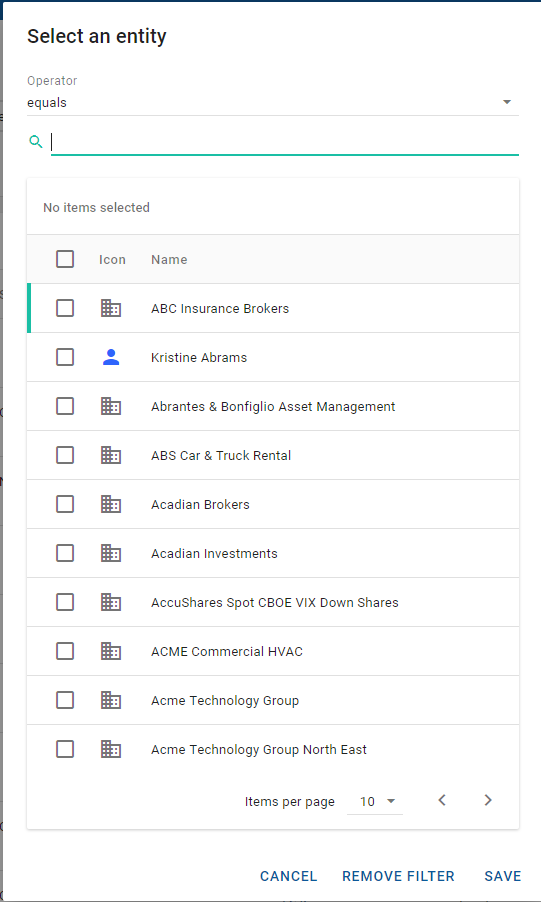The width and height of the screenshot is (541, 902).
Task: Click the person icon for Kristine Abrams
Action: point(111,357)
